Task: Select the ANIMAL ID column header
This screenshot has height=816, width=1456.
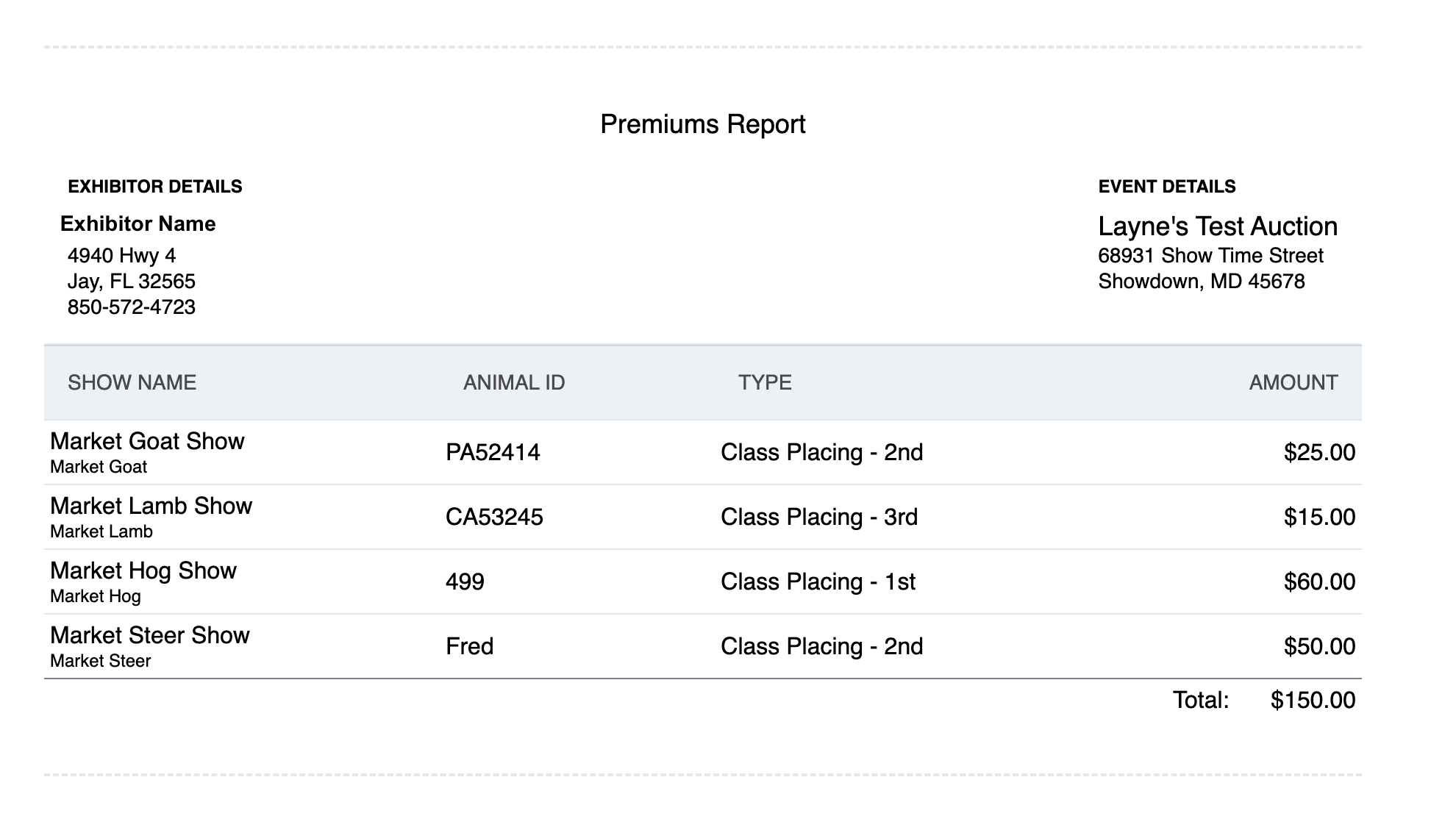Action: pyautogui.click(x=514, y=382)
